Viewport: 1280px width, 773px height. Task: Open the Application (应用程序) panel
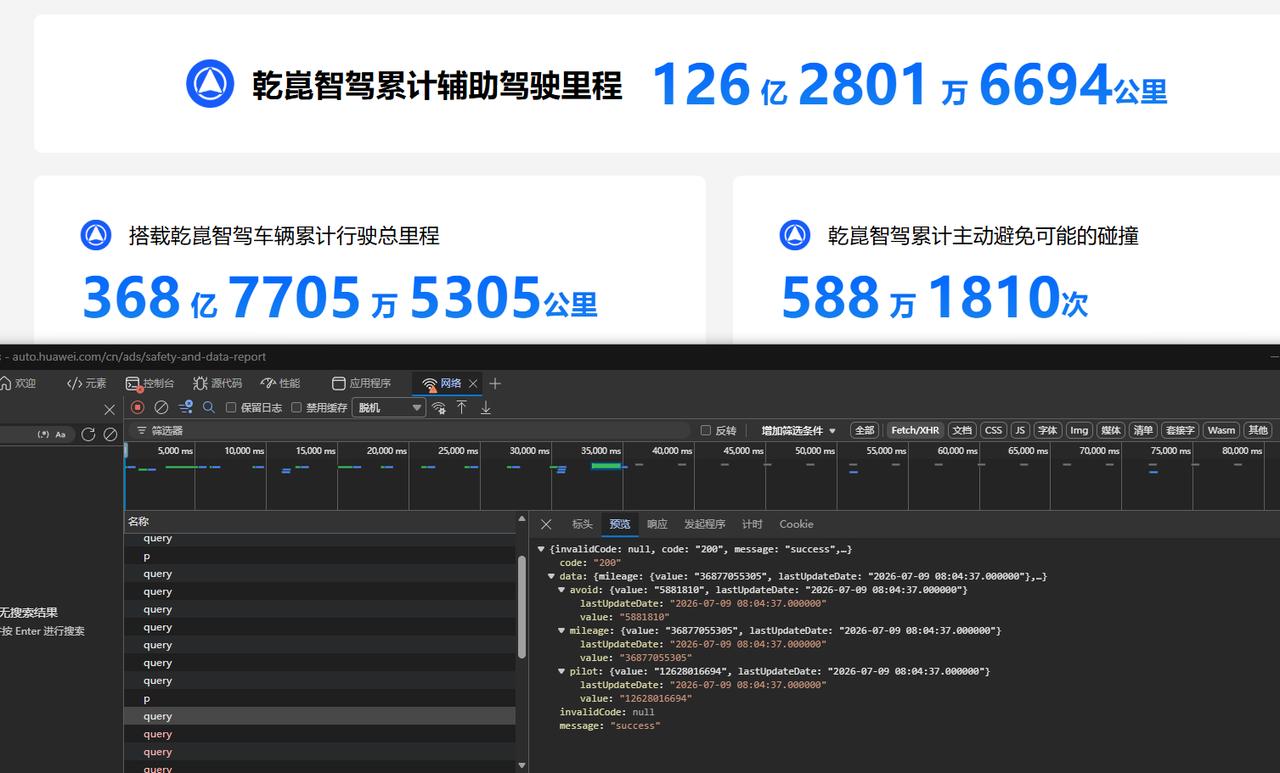click(x=361, y=383)
